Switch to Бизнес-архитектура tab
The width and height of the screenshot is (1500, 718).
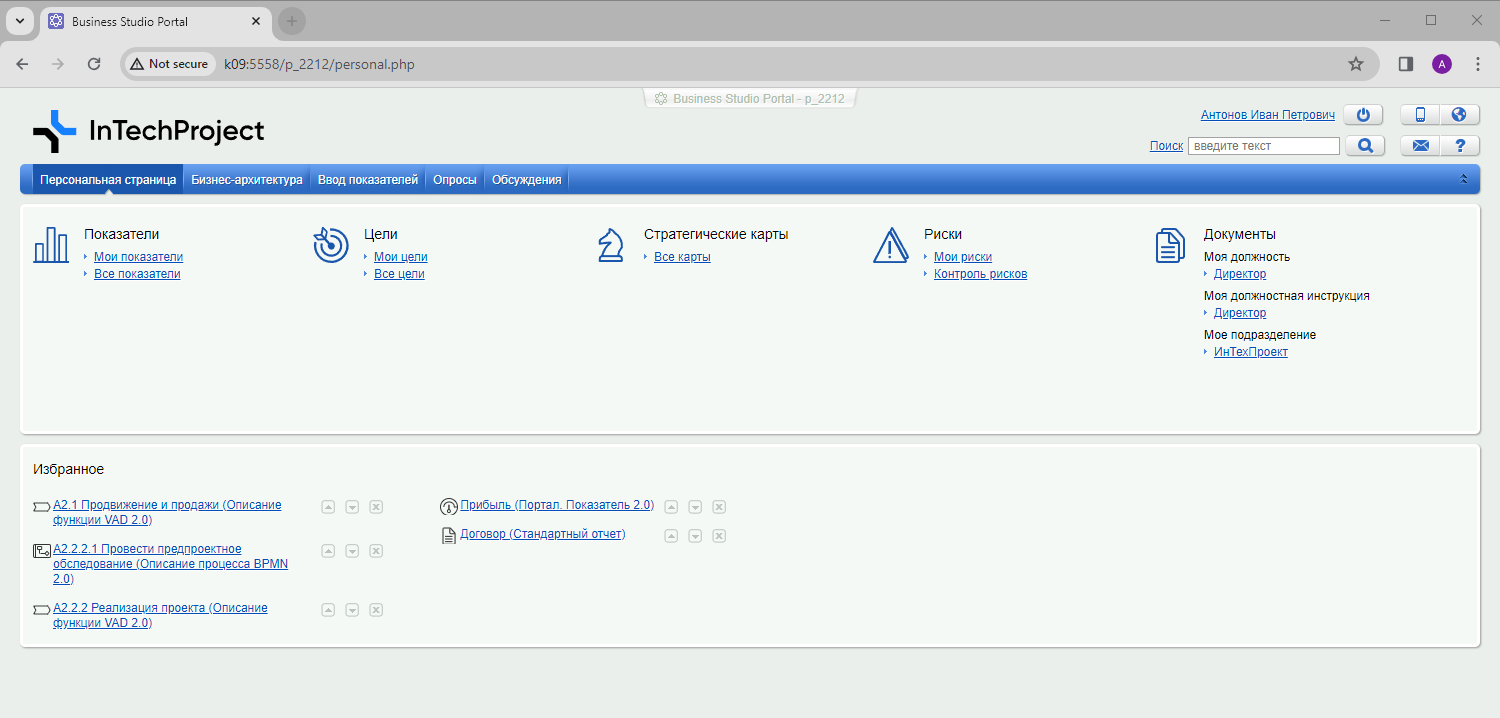tap(247, 180)
